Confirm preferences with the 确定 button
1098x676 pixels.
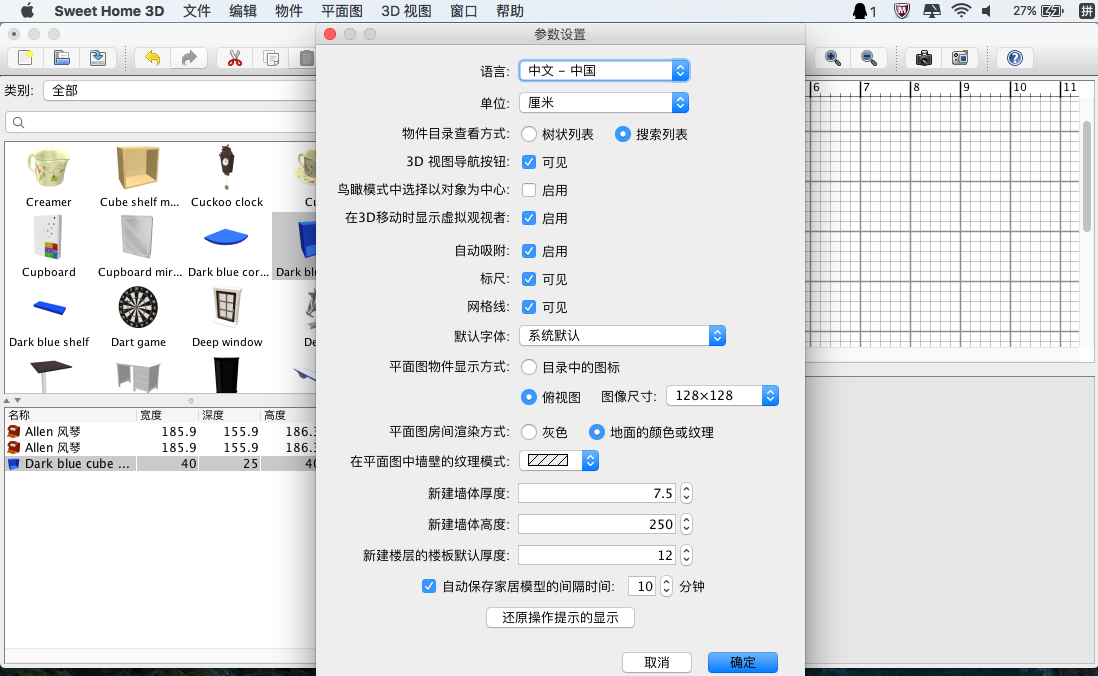[742, 662]
